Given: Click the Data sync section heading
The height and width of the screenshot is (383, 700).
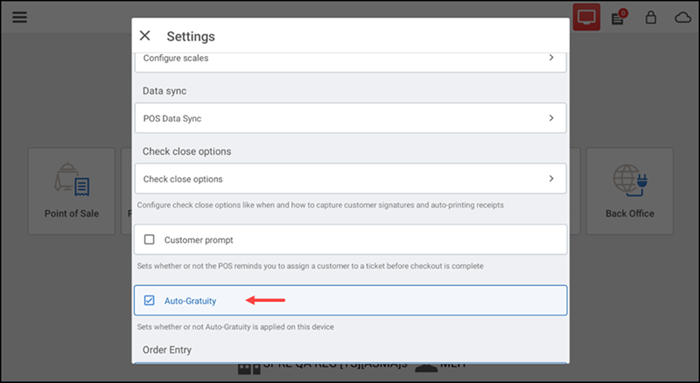Looking at the screenshot, I should pos(164,91).
